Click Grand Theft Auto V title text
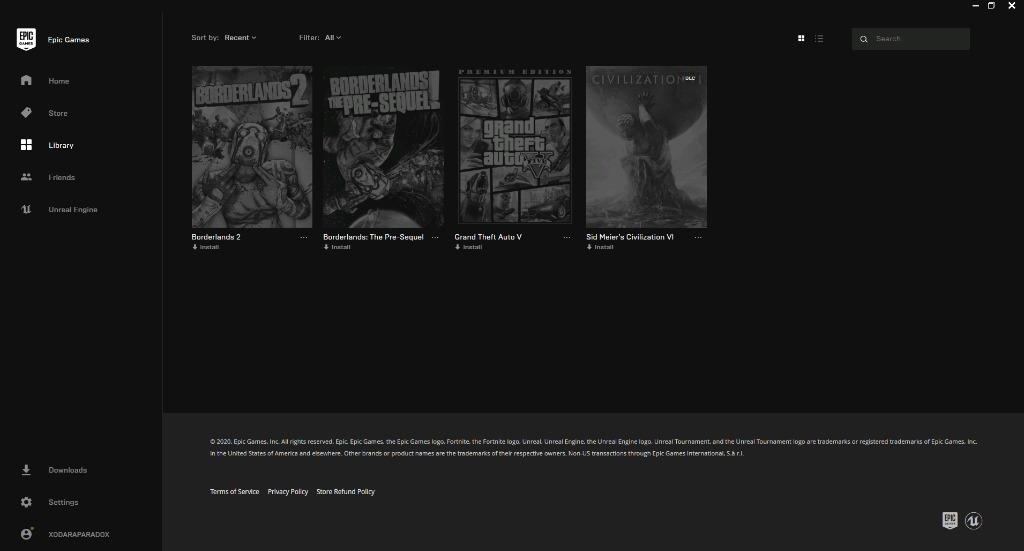This screenshot has width=1024, height=551. click(x=488, y=237)
